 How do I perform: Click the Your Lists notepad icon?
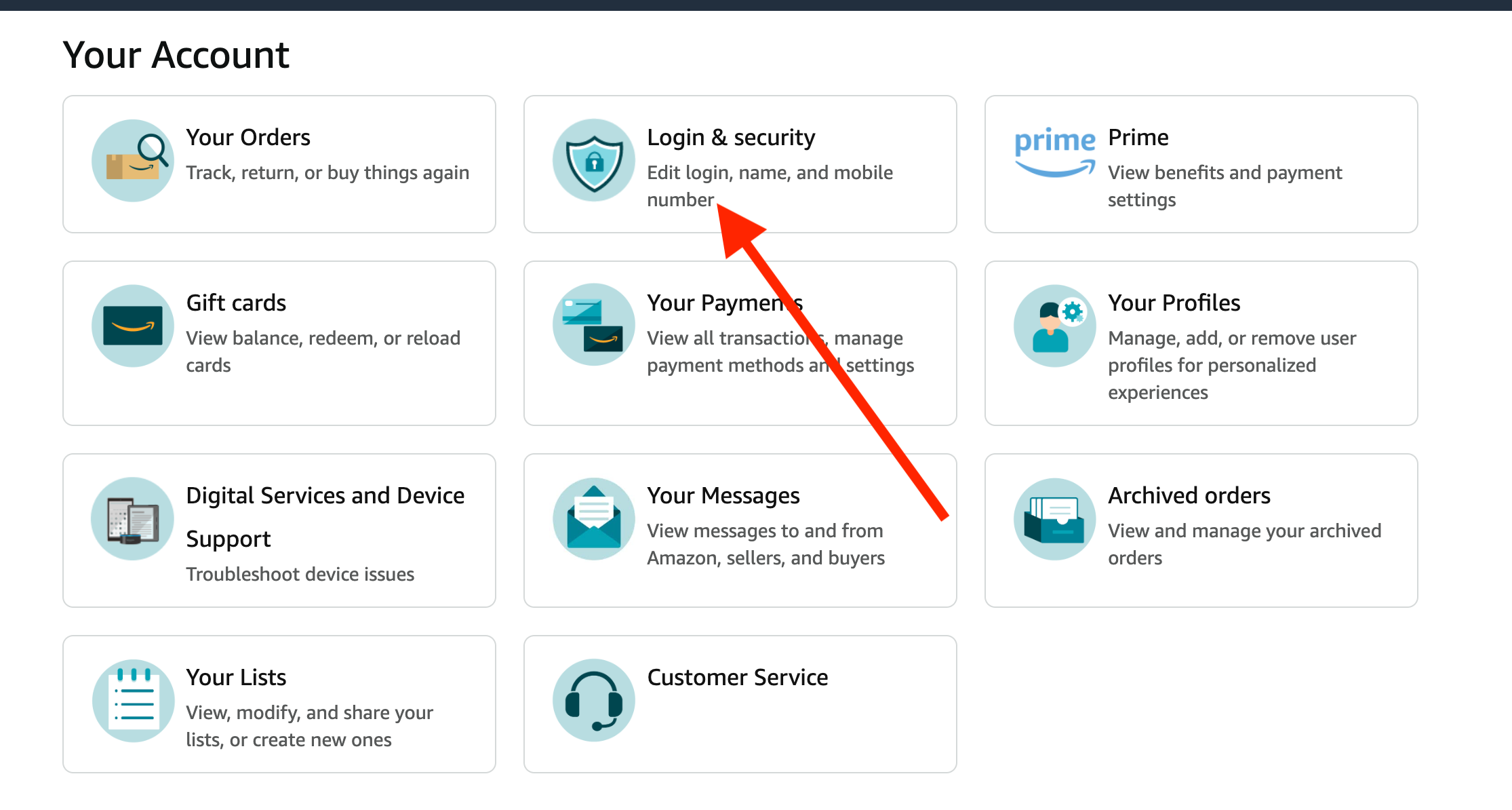[x=133, y=700]
